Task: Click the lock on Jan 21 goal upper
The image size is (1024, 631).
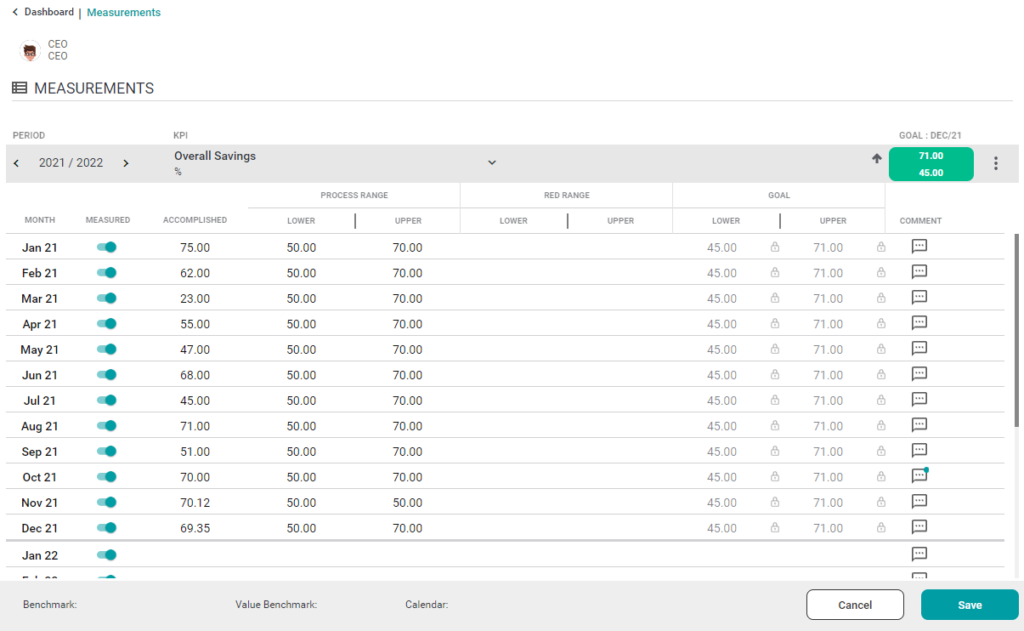Action: (881, 247)
